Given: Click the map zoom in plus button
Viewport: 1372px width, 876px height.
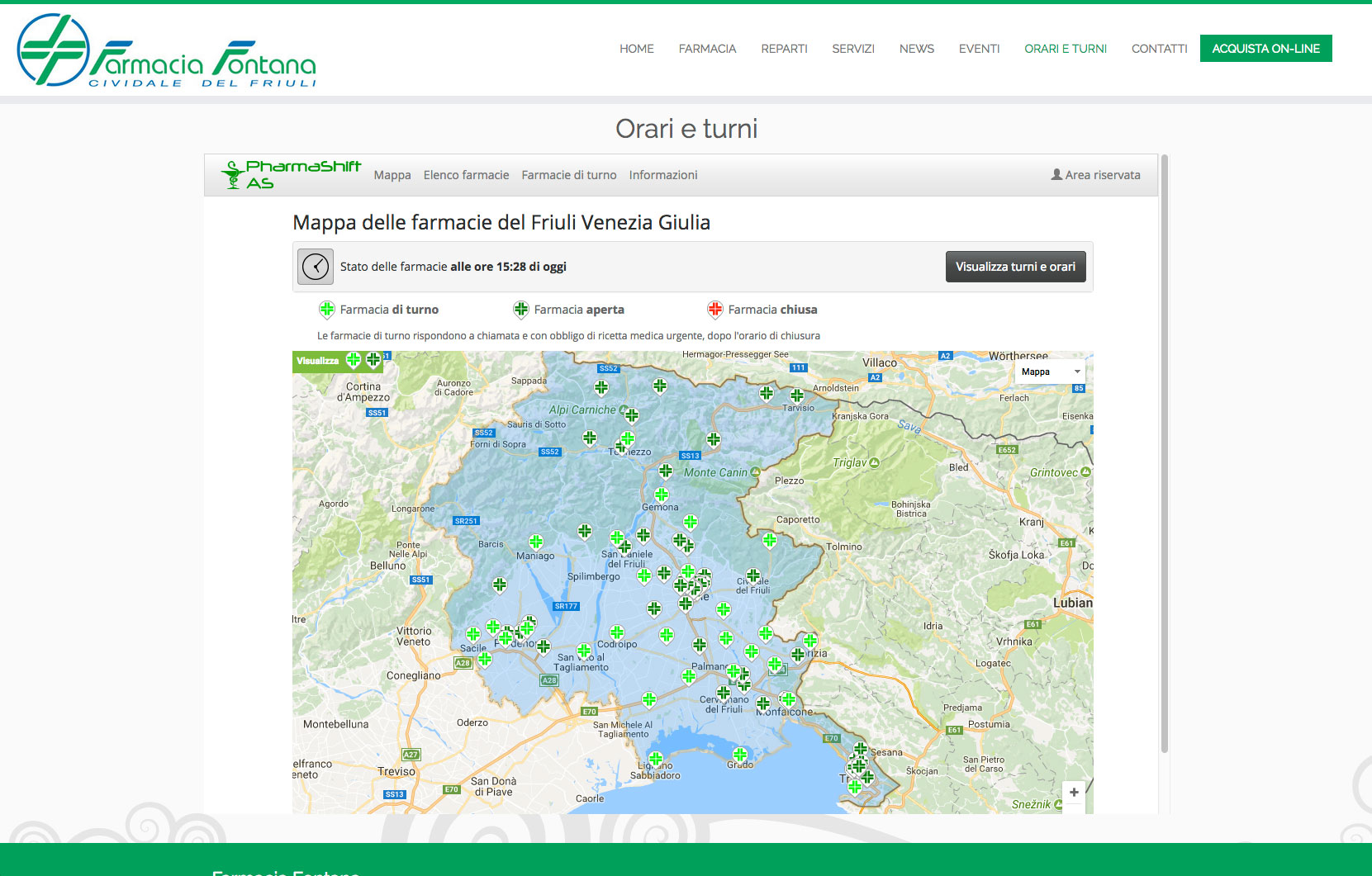Looking at the screenshot, I should (x=1074, y=793).
